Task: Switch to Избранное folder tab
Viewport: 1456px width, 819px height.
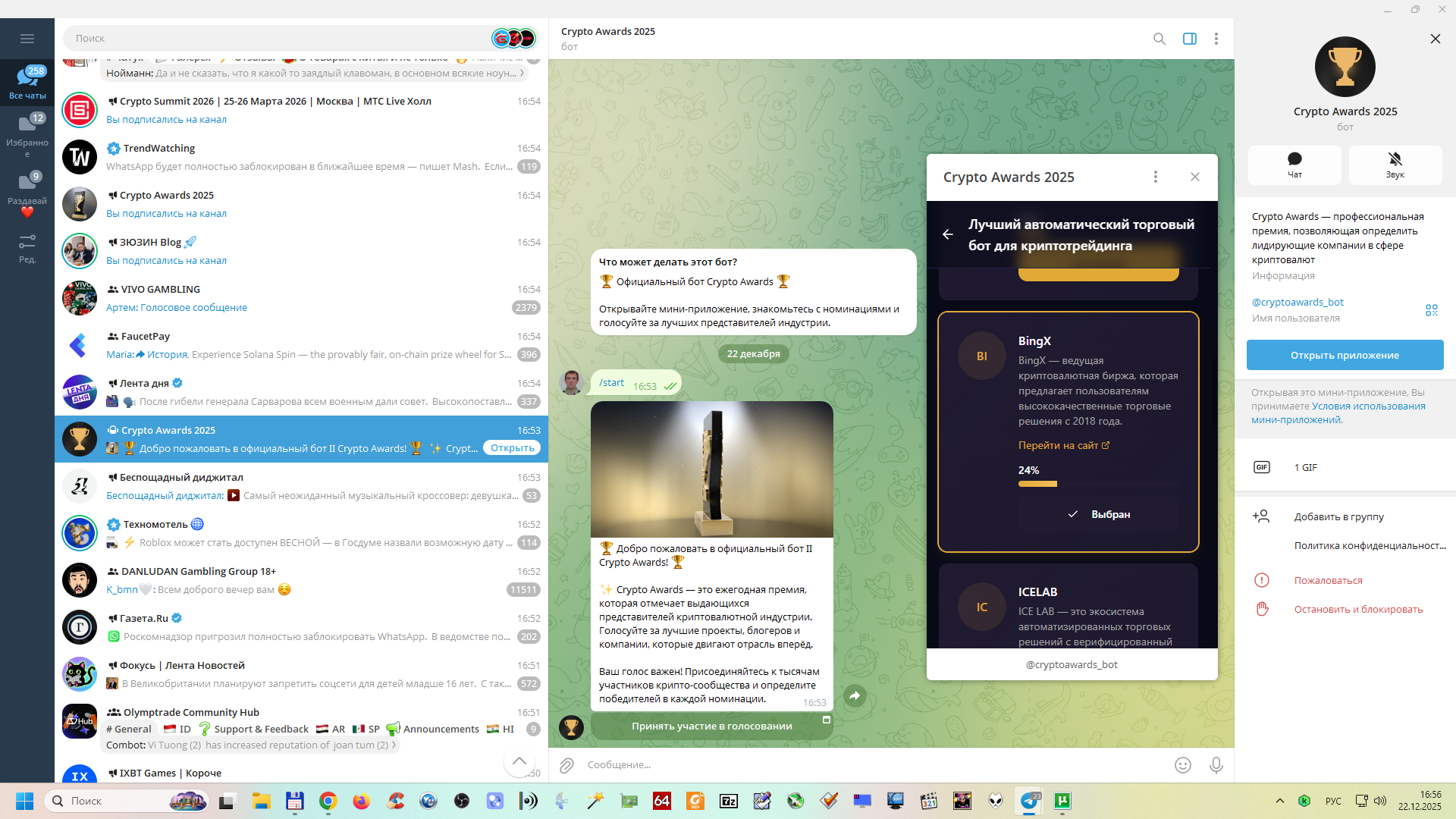Action: coord(27,134)
